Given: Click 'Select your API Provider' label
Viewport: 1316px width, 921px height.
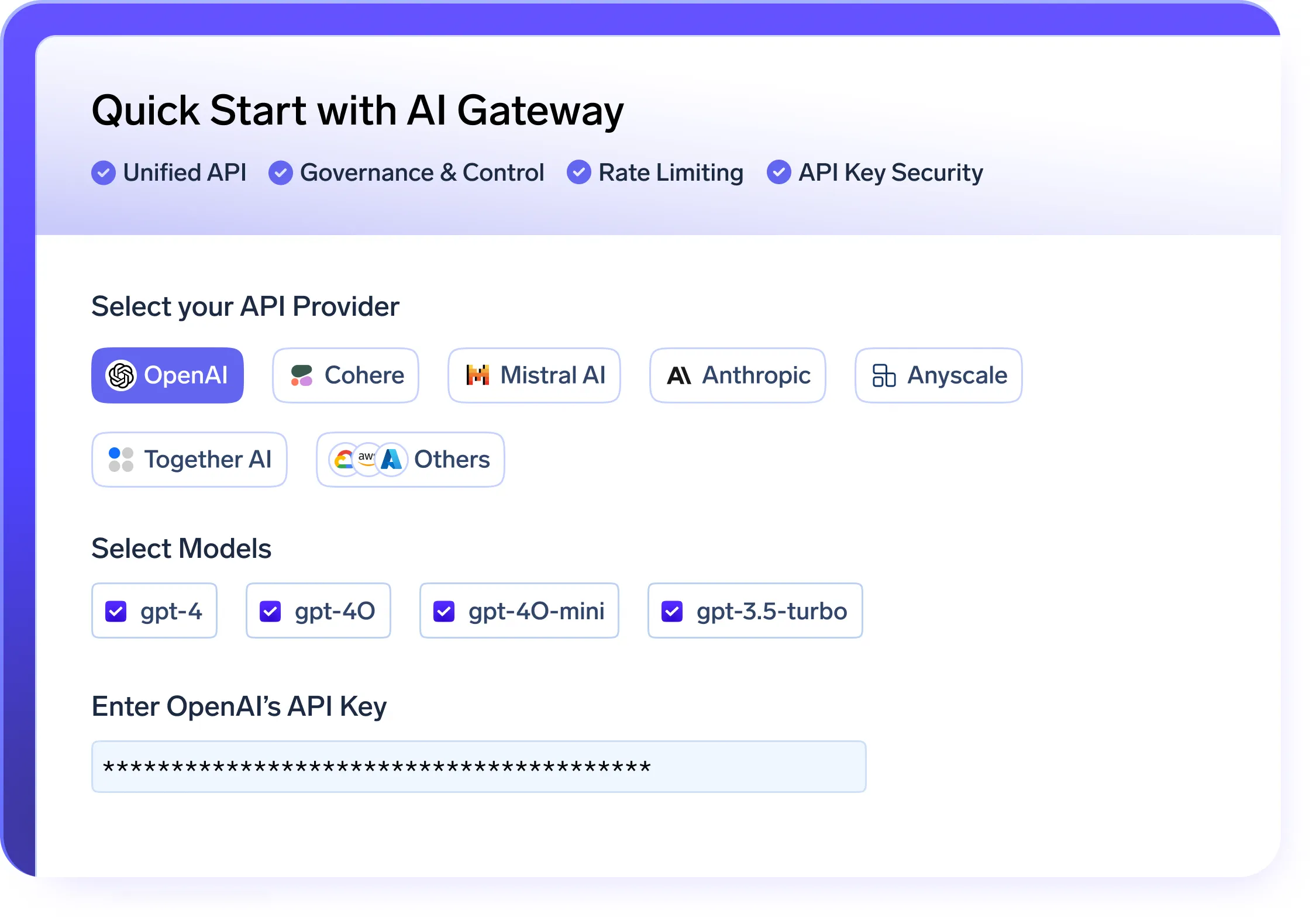Looking at the screenshot, I should tap(246, 307).
